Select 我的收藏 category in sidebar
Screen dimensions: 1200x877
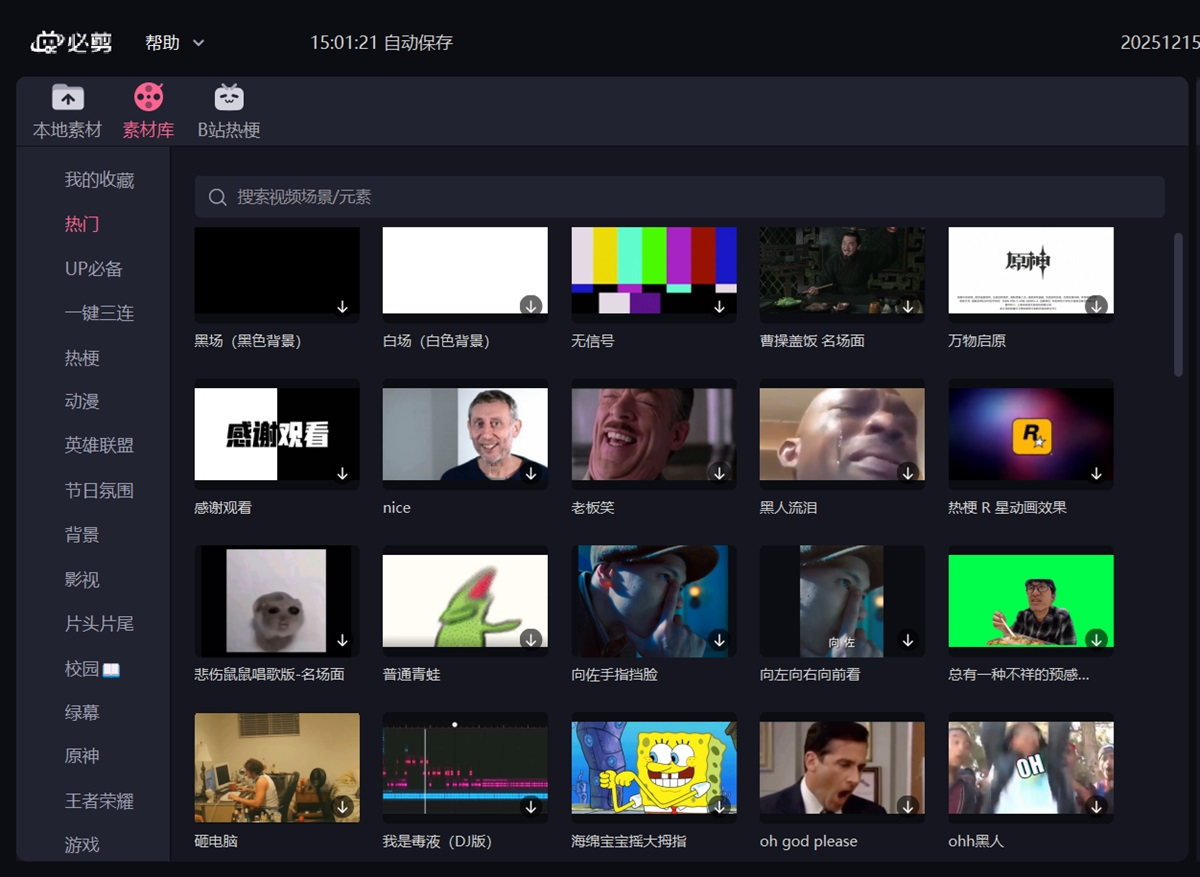[99, 180]
